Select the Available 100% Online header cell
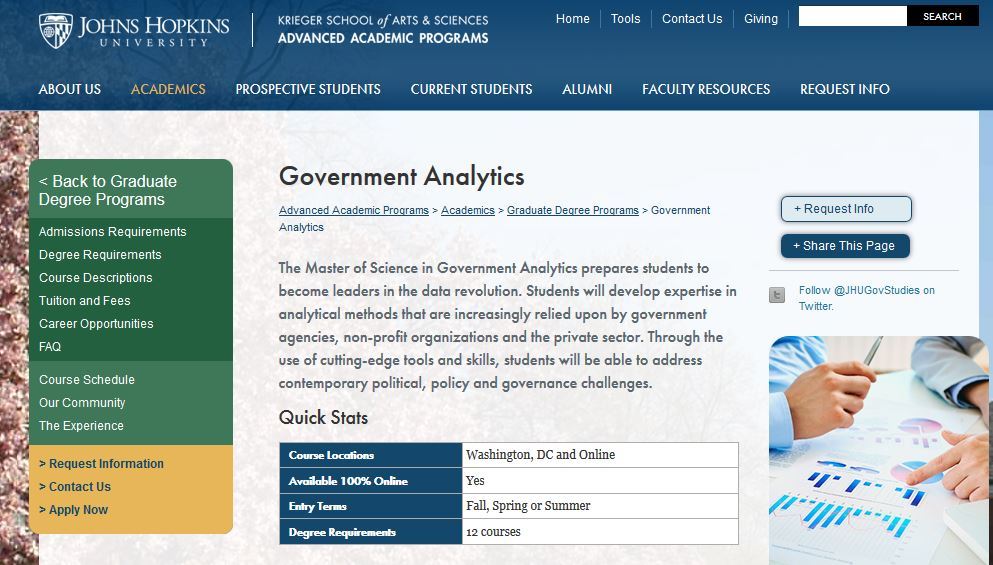The image size is (993, 565). (x=371, y=481)
